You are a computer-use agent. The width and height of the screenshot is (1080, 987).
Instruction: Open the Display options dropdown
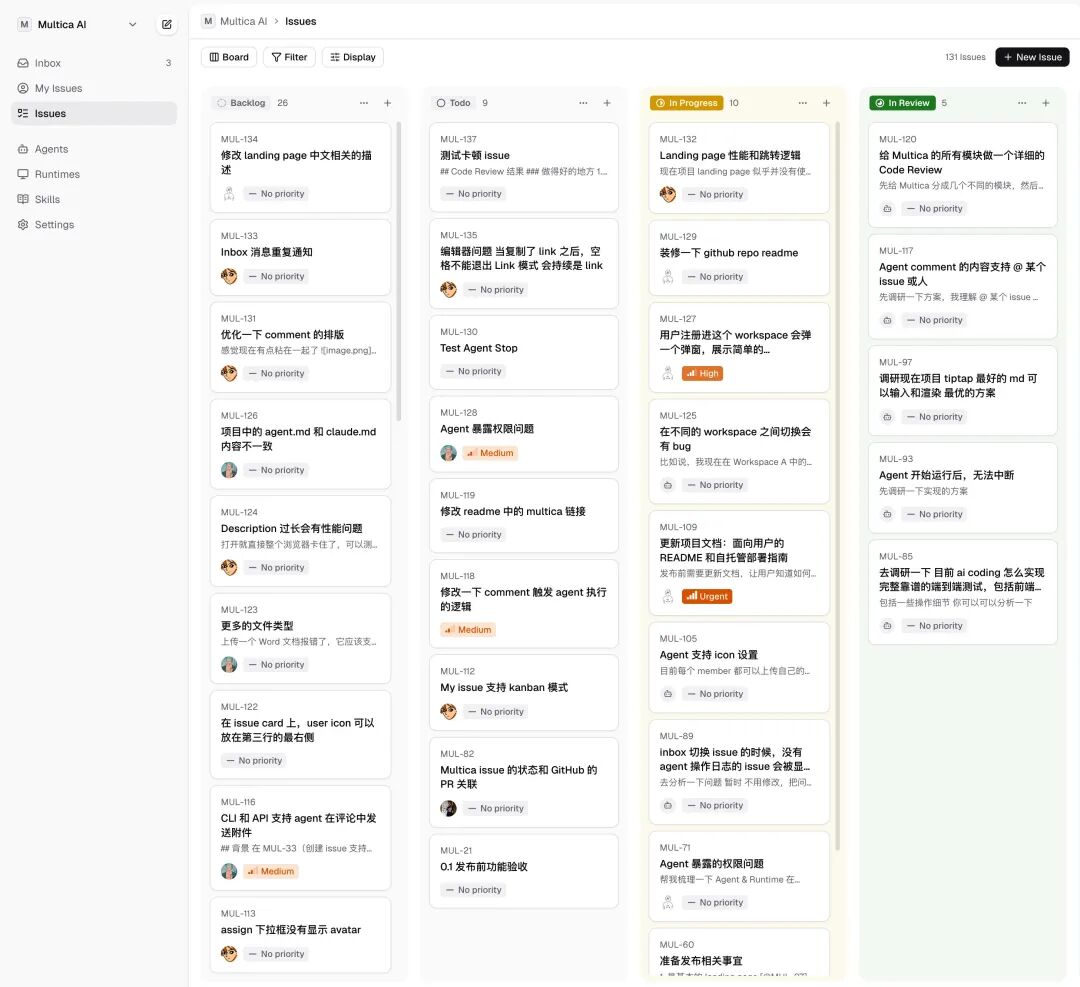352,57
